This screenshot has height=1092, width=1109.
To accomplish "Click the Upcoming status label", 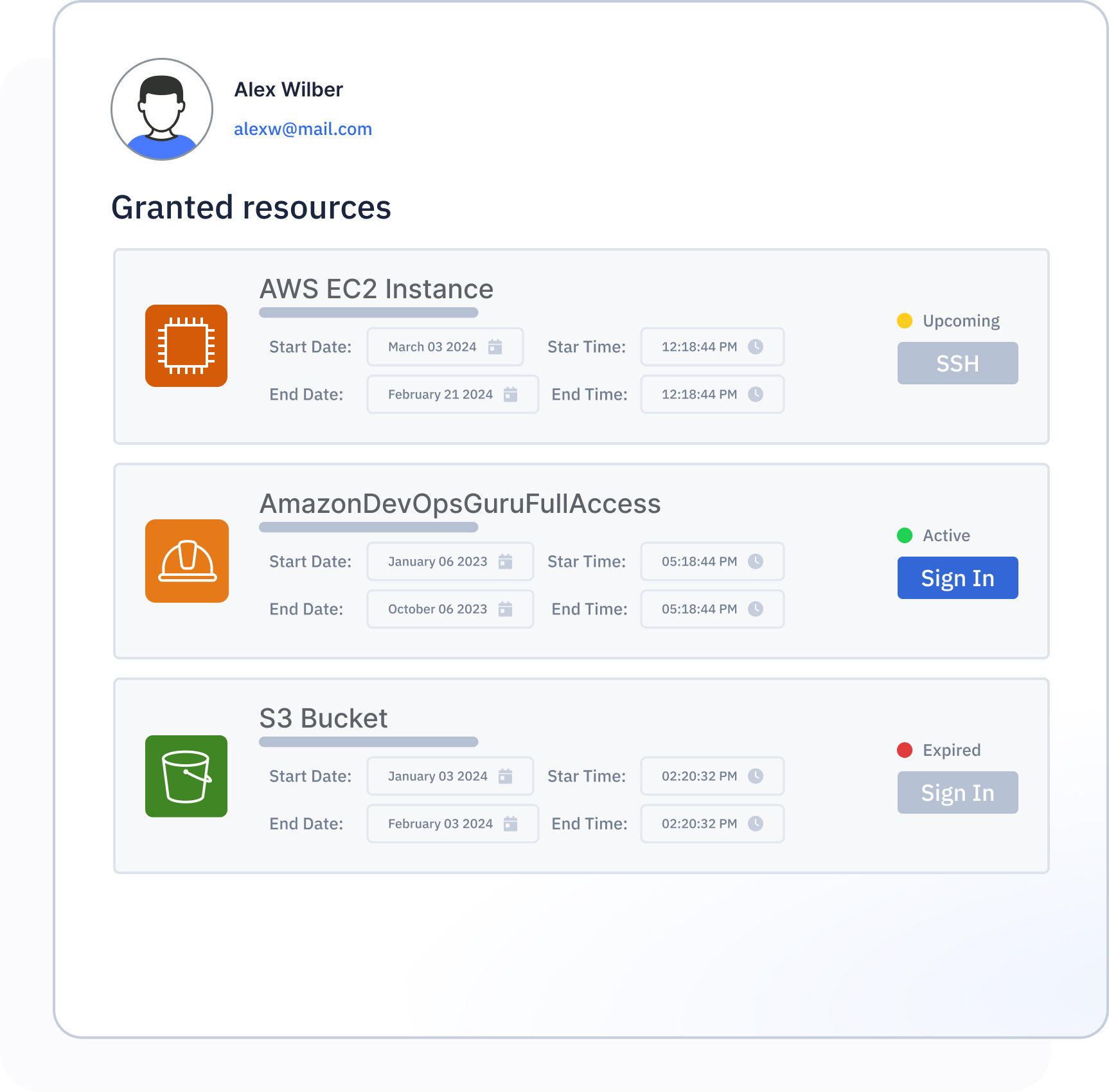I will (961, 321).
